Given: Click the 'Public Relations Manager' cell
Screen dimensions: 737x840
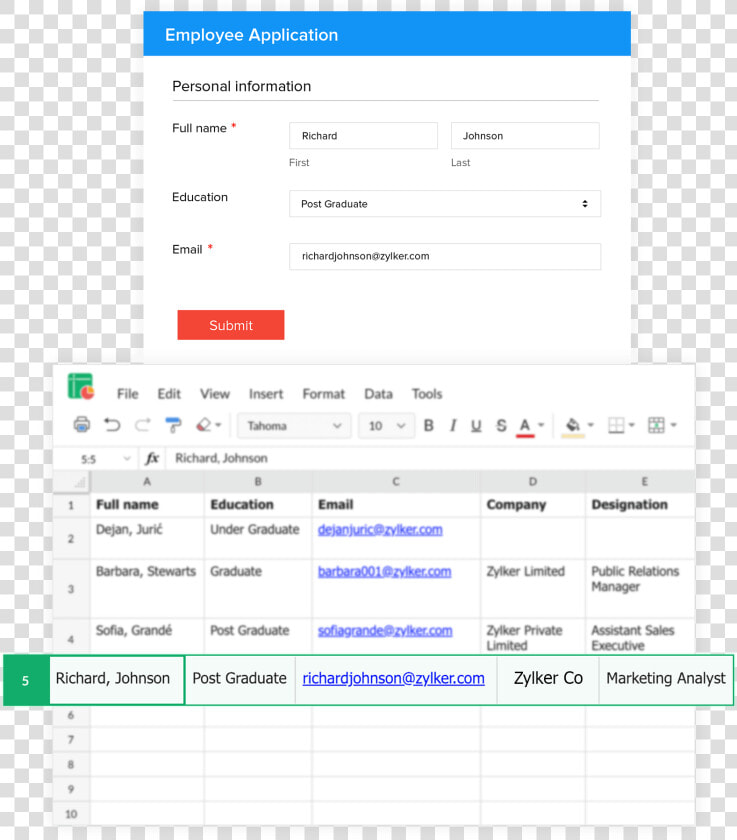Looking at the screenshot, I should [640, 589].
